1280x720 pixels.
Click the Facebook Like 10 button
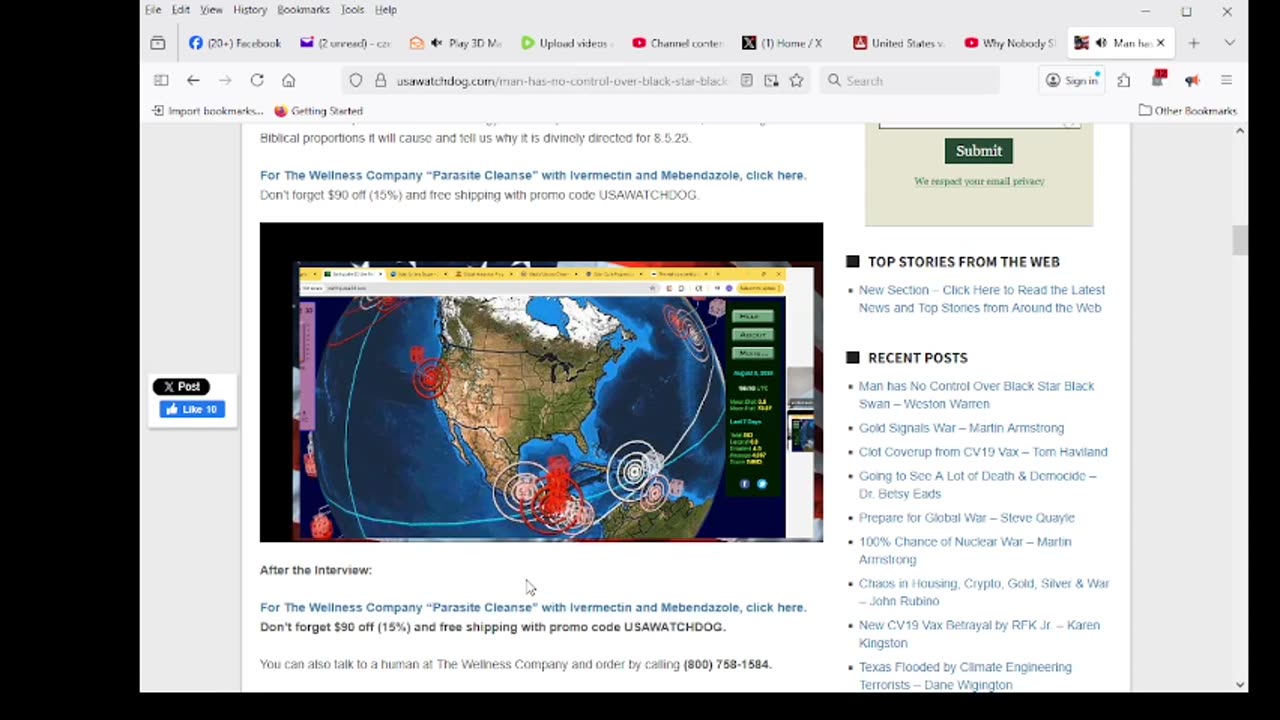[192, 409]
